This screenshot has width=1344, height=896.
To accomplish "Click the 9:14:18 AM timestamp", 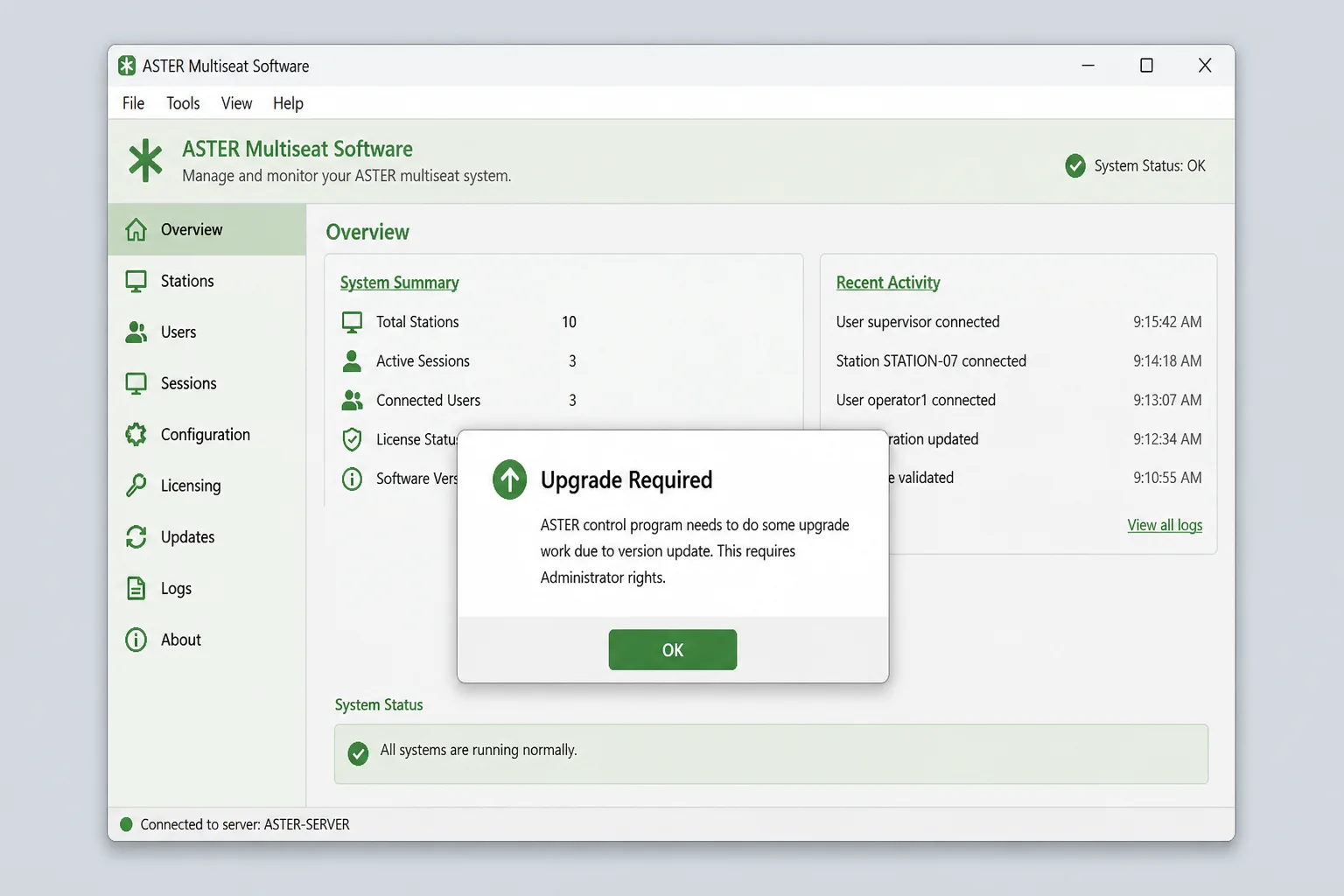I will point(1167,360).
